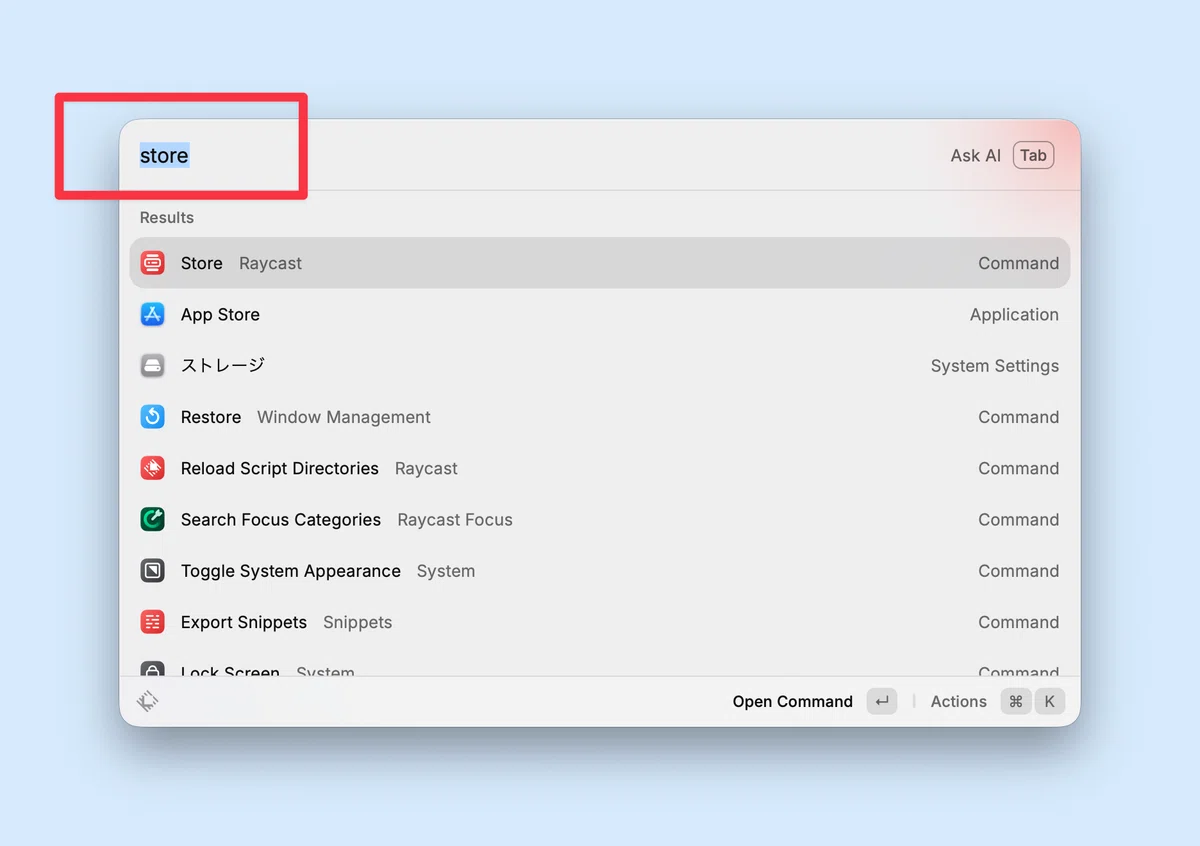
Task: Select the "App Store" result title
Action: coord(220,314)
